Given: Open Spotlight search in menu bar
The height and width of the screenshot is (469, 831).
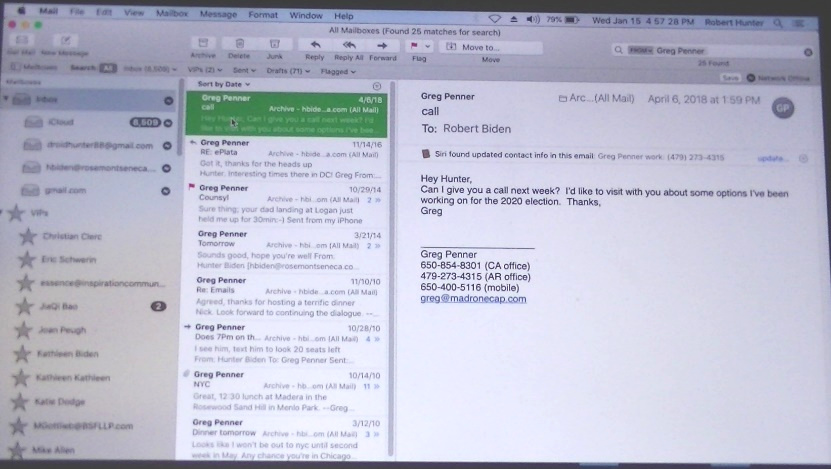Looking at the screenshot, I should pos(777,23).
